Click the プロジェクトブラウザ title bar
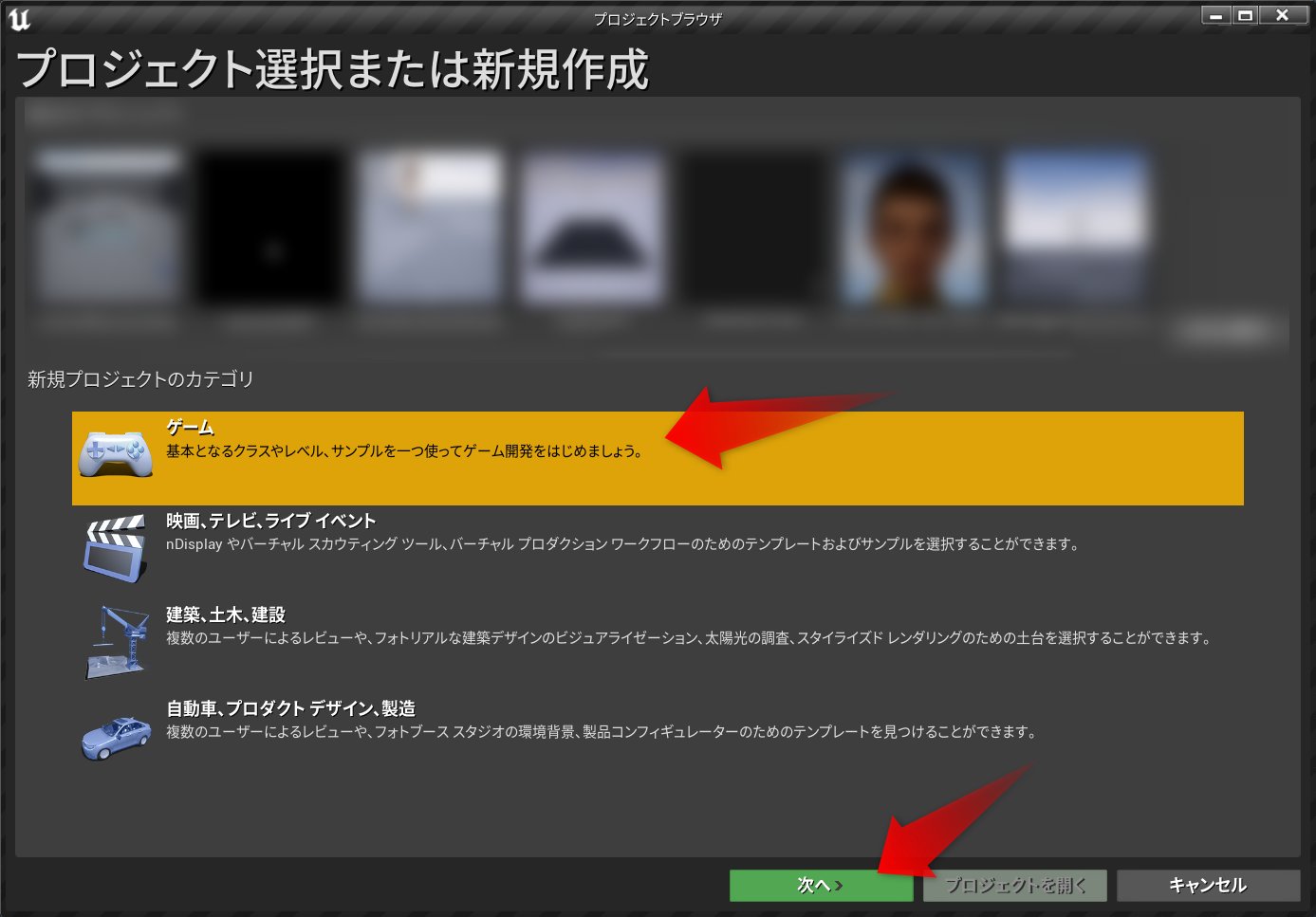Screen dimensions: 1316x917 click(x=658, y=15)
